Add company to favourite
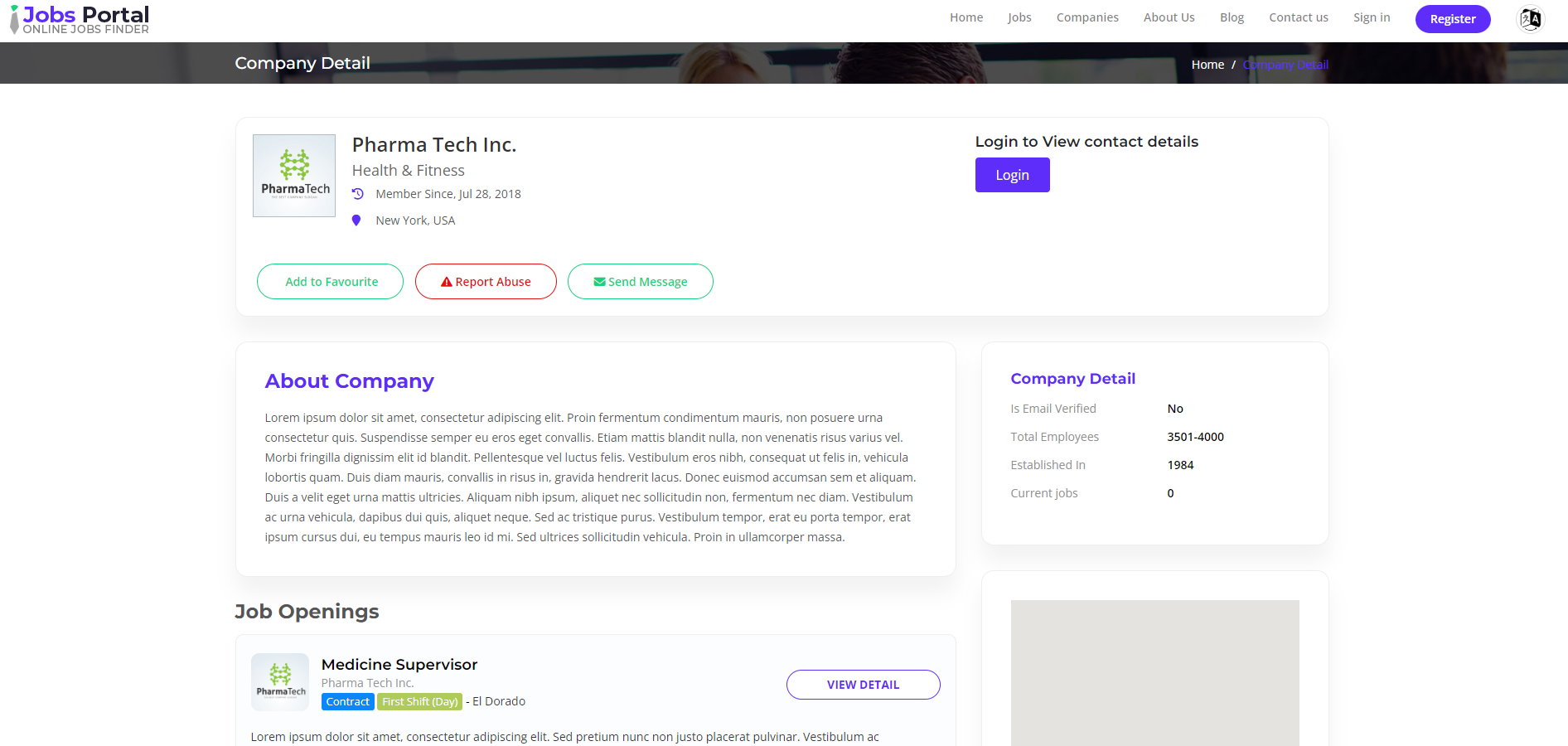This screenshot has width=1568, height=746. 331,282
